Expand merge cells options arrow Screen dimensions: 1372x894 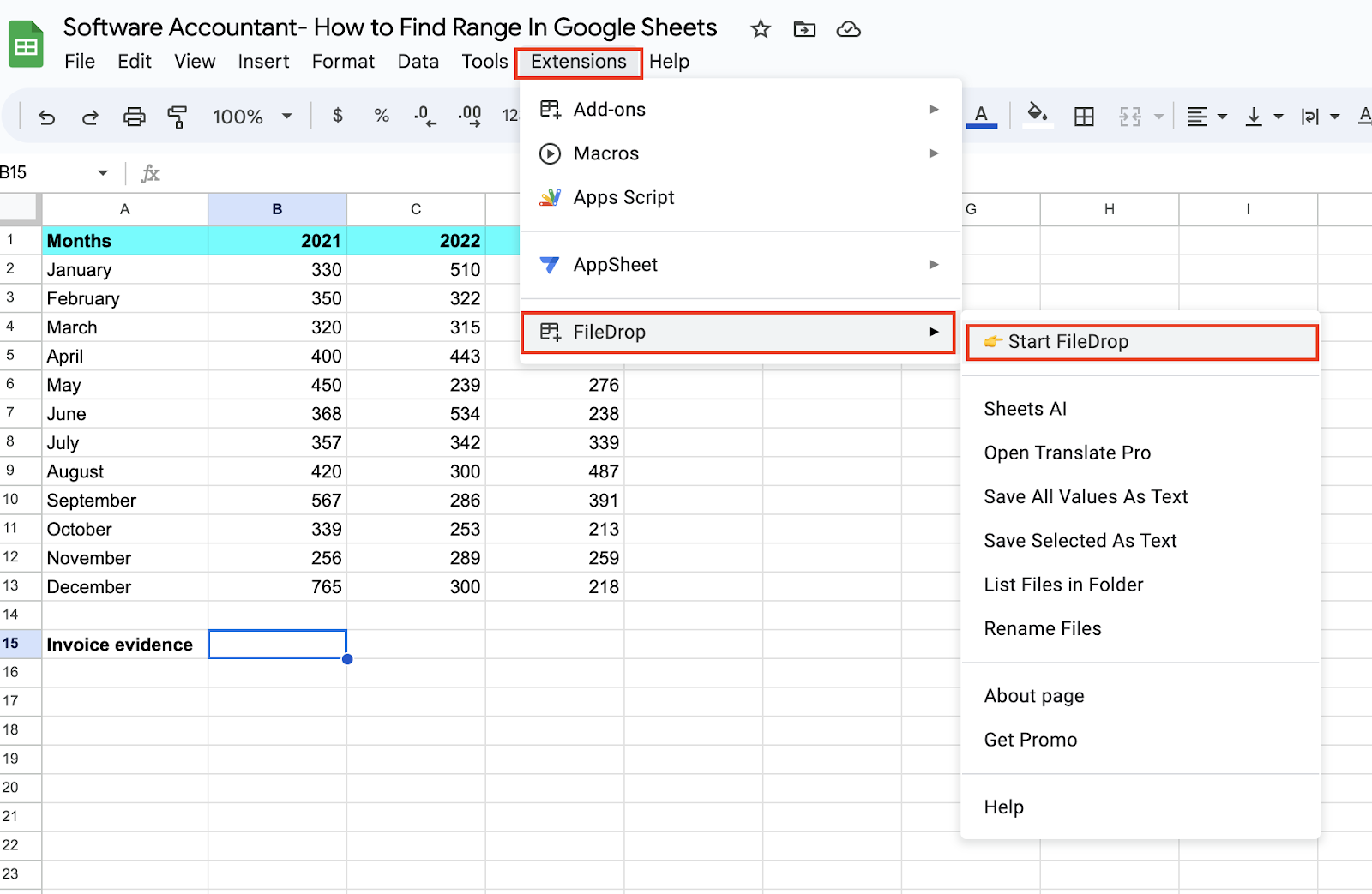[1158, 117]
